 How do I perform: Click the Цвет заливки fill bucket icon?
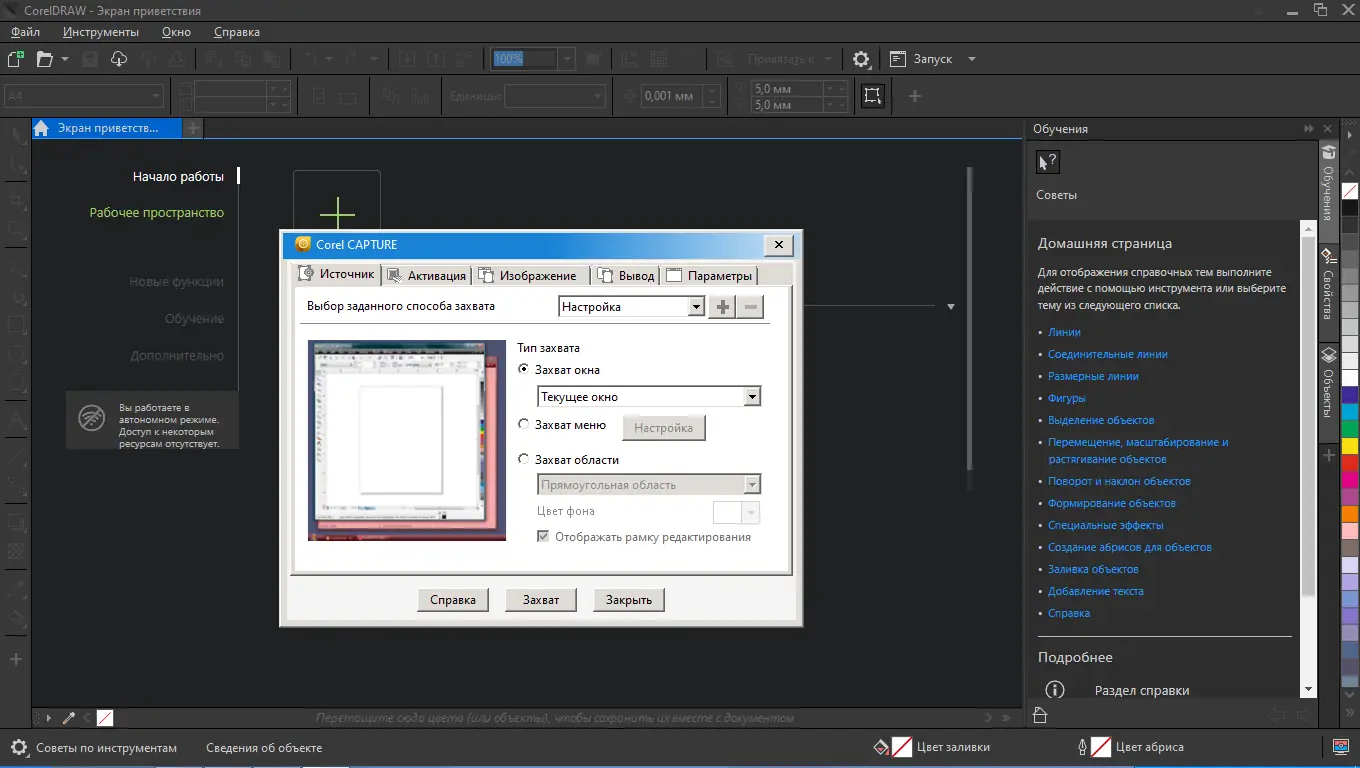click(881, 747)
